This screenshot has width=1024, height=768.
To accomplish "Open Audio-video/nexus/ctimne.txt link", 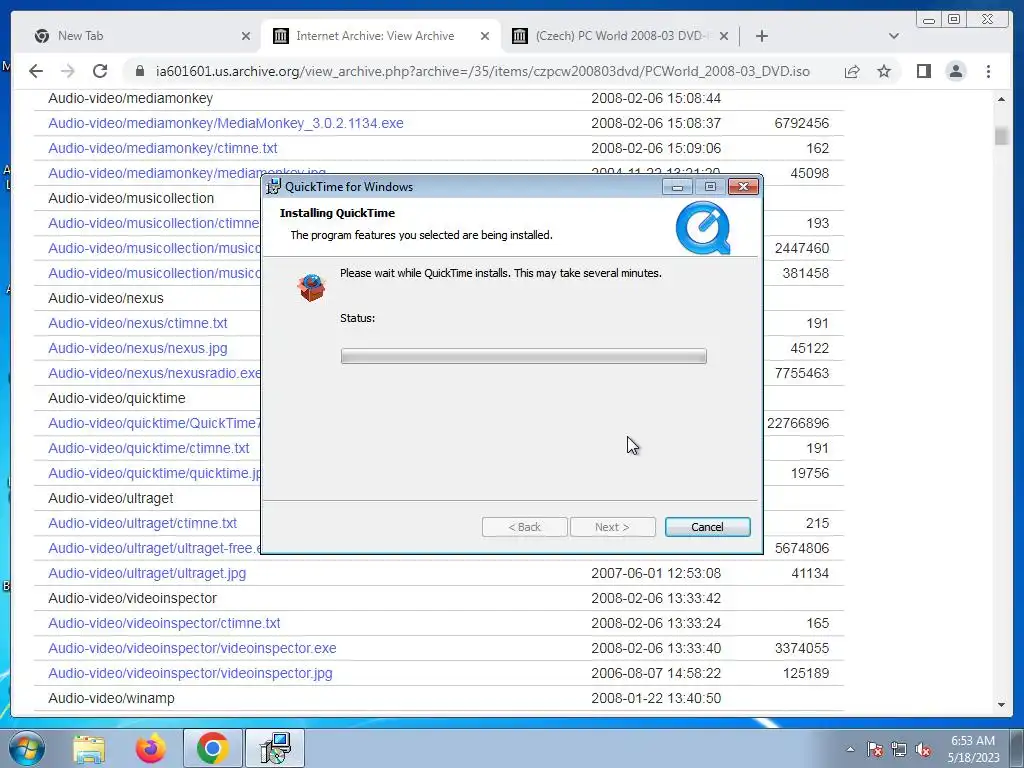I will (138, 323).
